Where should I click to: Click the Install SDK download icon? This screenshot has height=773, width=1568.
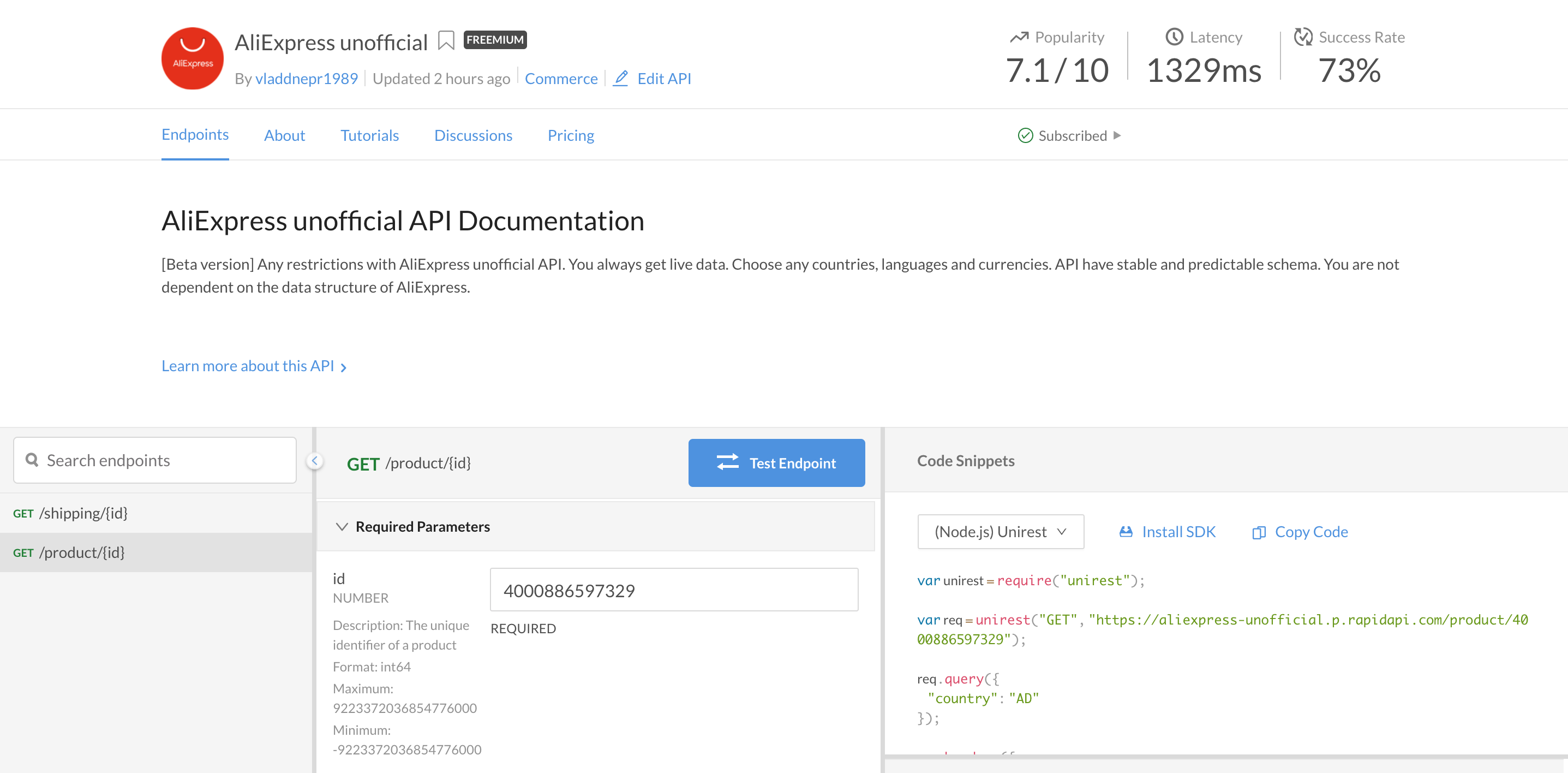[x=1126, y=531]
